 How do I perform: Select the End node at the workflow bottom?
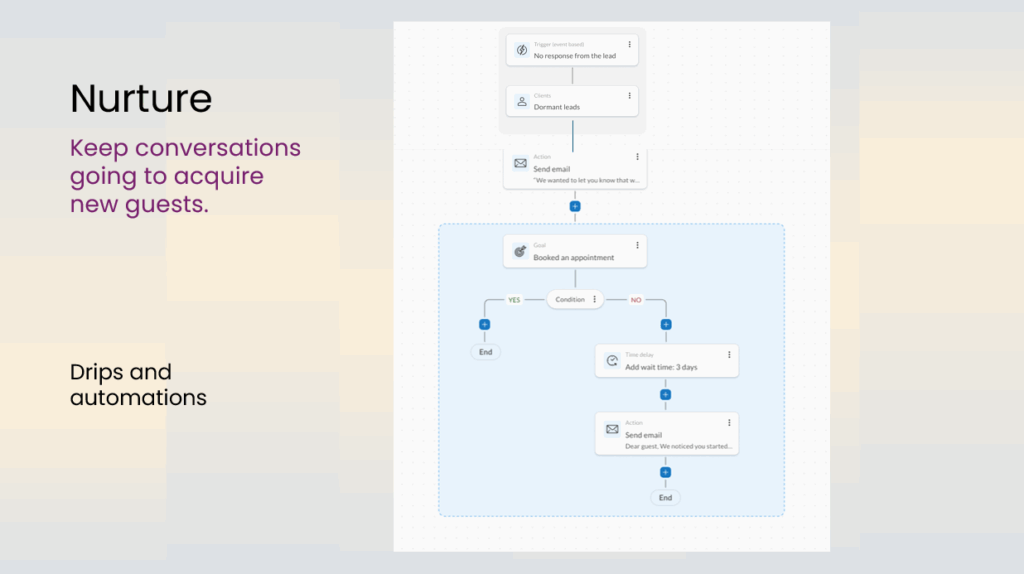[666, 497]
